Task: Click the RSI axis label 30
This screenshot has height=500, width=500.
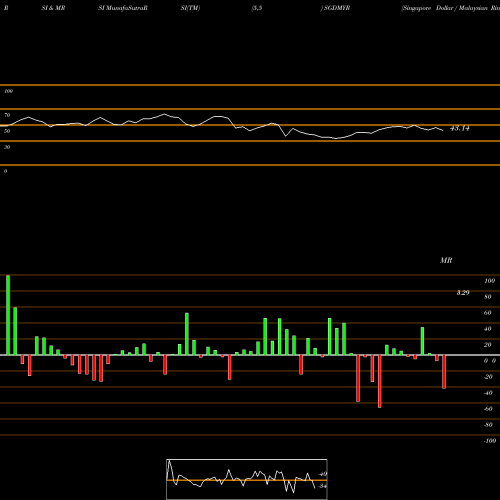Action: [7, 147]
